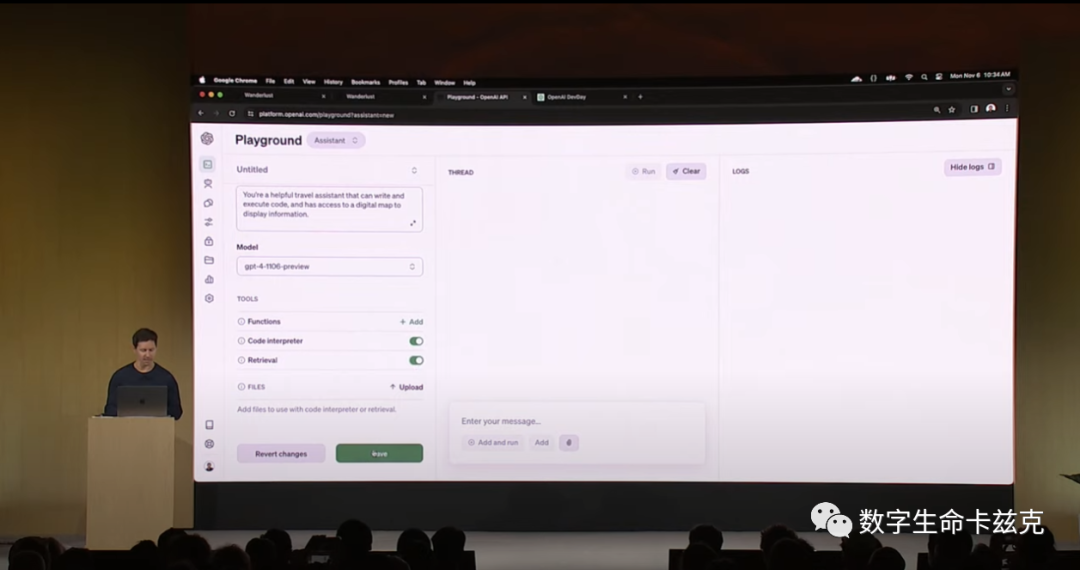
Task: Open the Chrome side panel icon
Action: pyautogui.click(x=974, y=109)
